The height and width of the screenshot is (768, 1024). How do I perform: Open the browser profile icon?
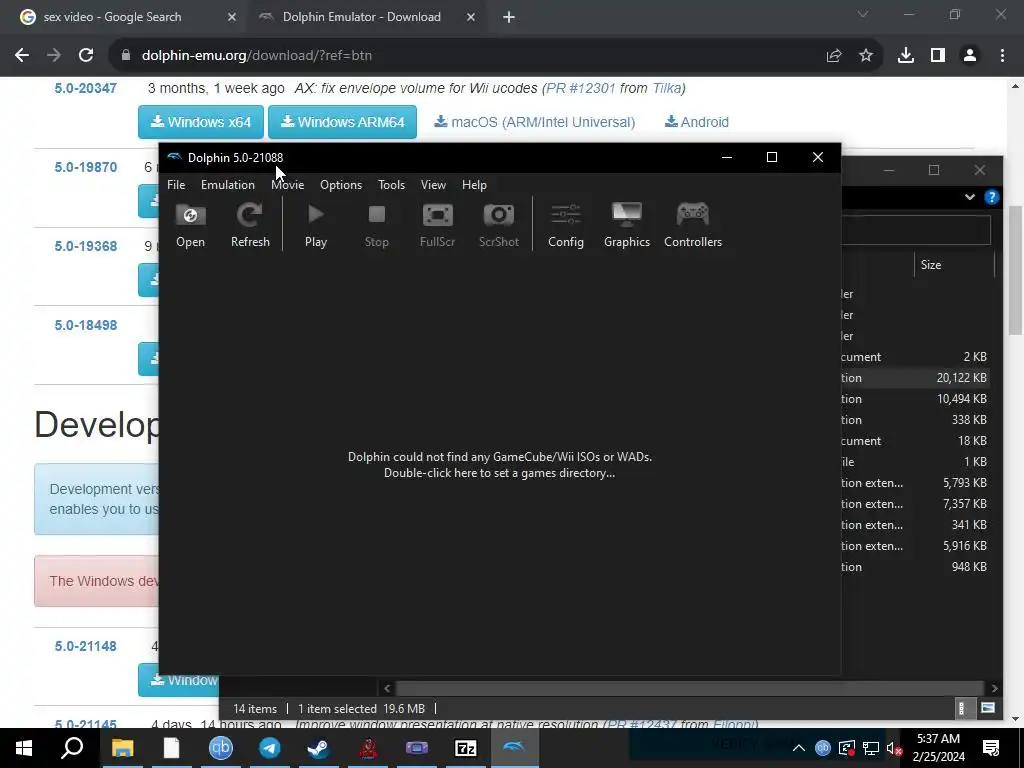(970, 56)
